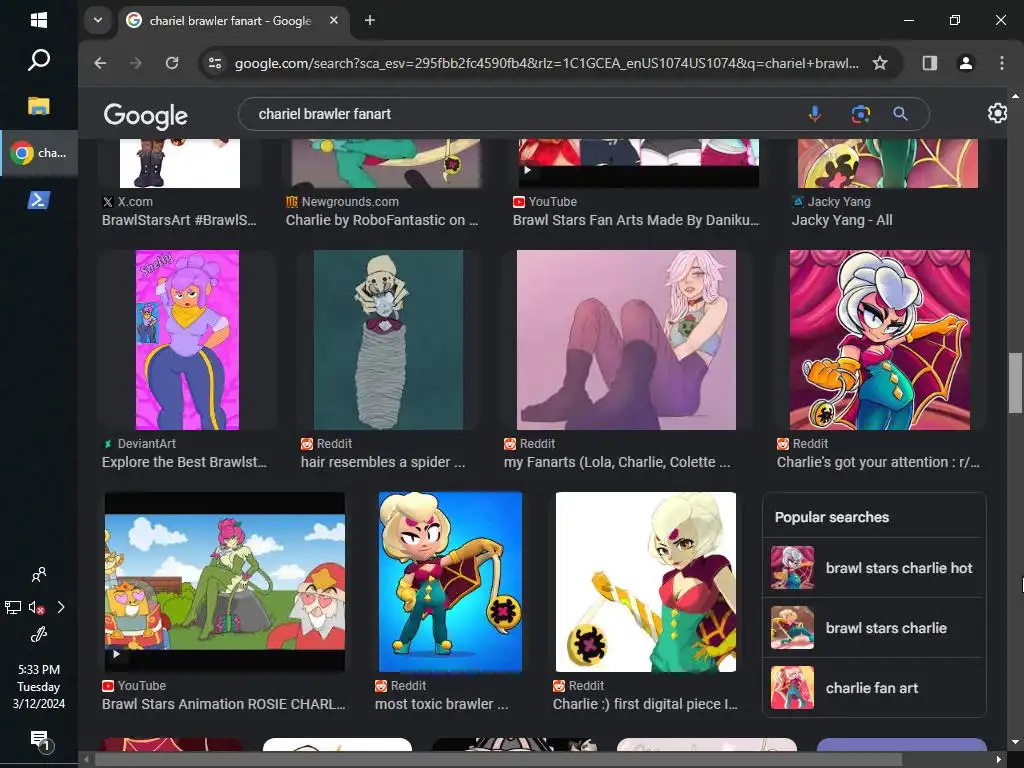Open Brawl Stars Fan Arts YouTube link
Image resolution: width=1024 pixels, height=768 pixels.
coord(635,220)
